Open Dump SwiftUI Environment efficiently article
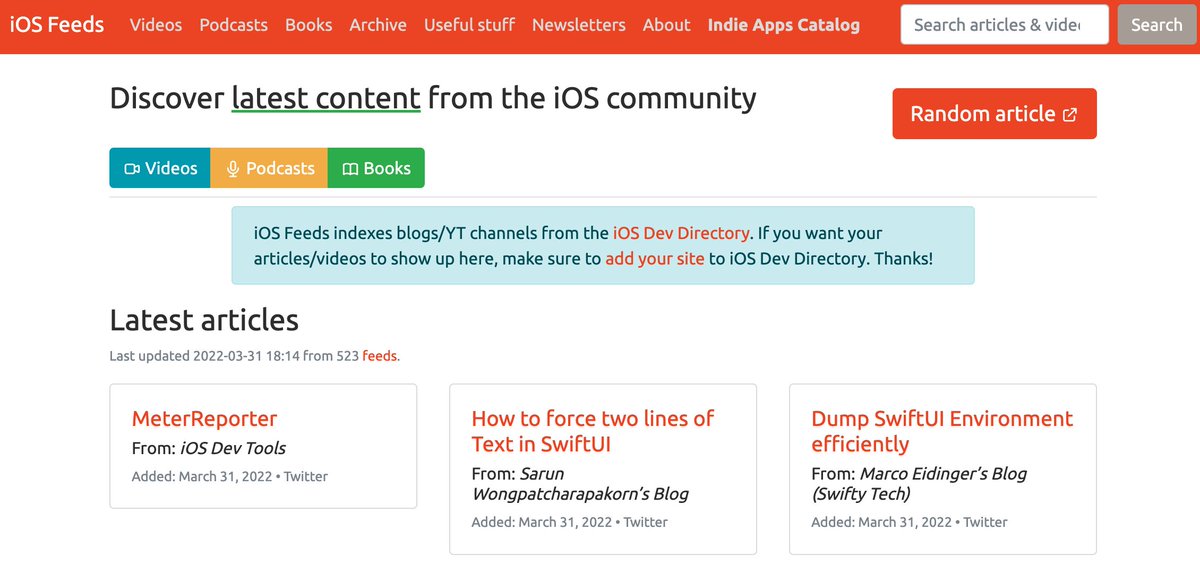This screenshot has width=1200, height=563. point(942,431)
